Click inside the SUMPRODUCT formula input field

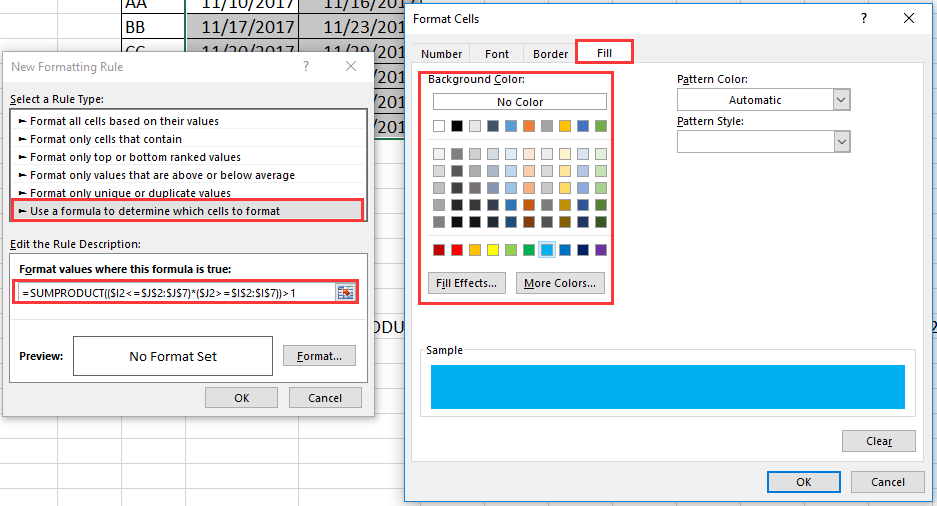pyautogui.click(x=175, y=292)
